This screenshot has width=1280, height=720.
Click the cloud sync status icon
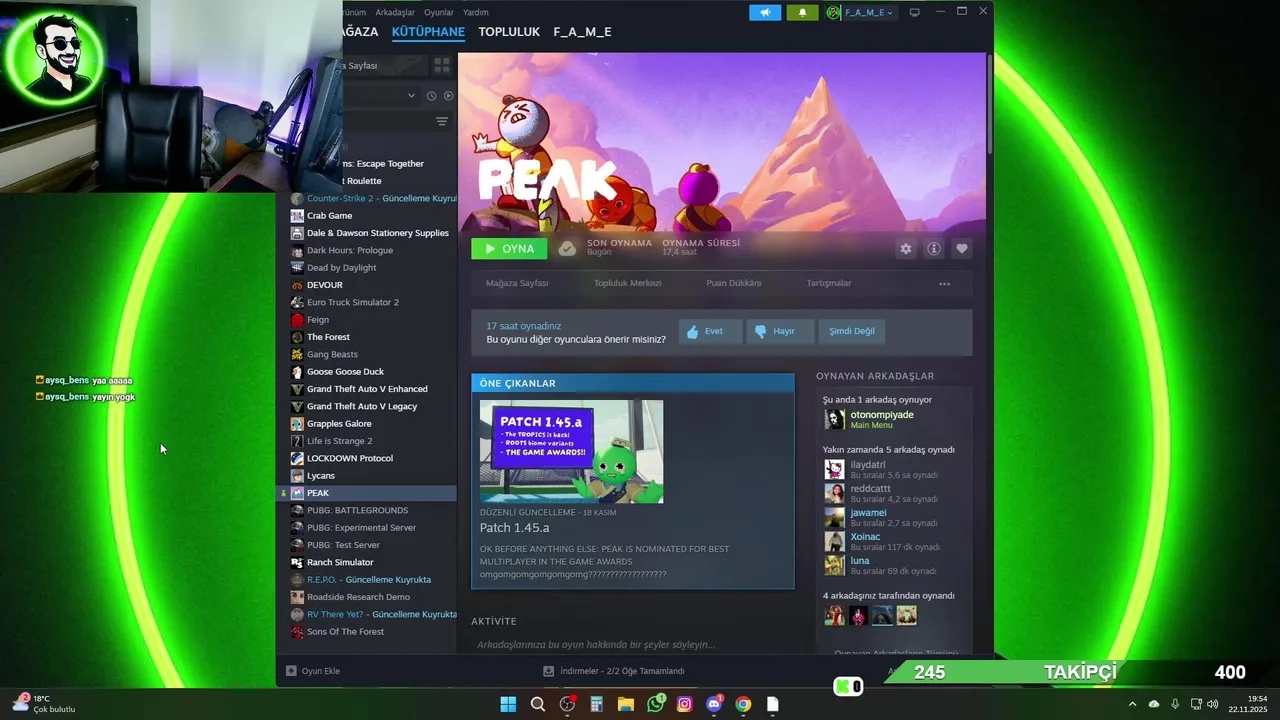pos(567,248)
